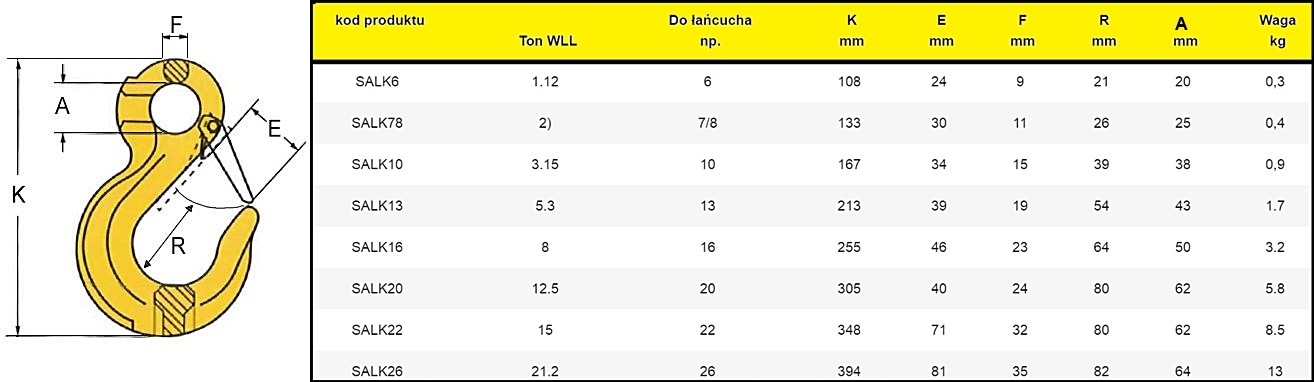The image size is (1314, 382).
Task: Click the R dimension label inside hook
Action: pyautogui.click(x=178, y=245)
